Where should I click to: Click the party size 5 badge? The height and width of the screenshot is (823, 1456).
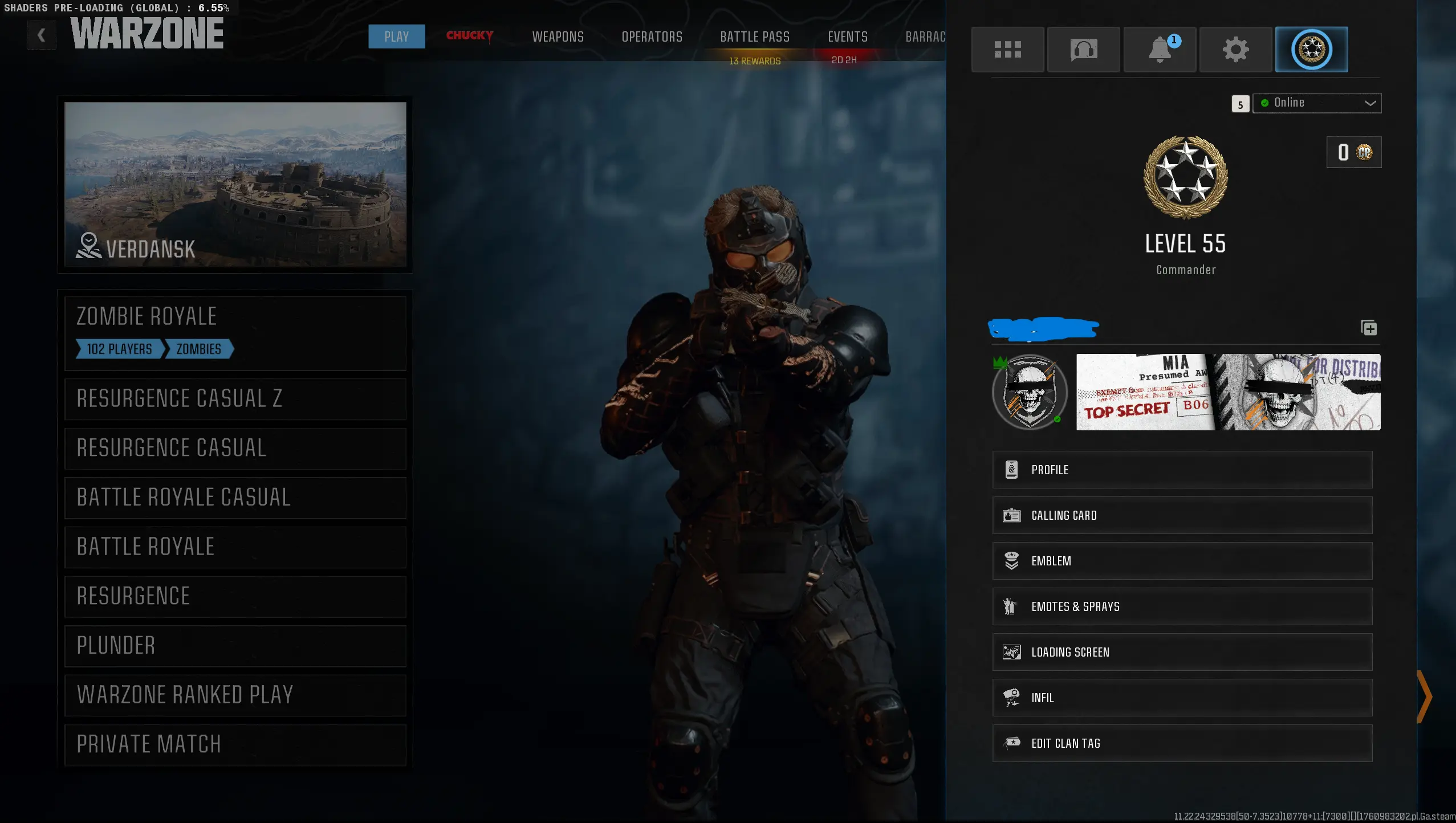point(1240,104)
